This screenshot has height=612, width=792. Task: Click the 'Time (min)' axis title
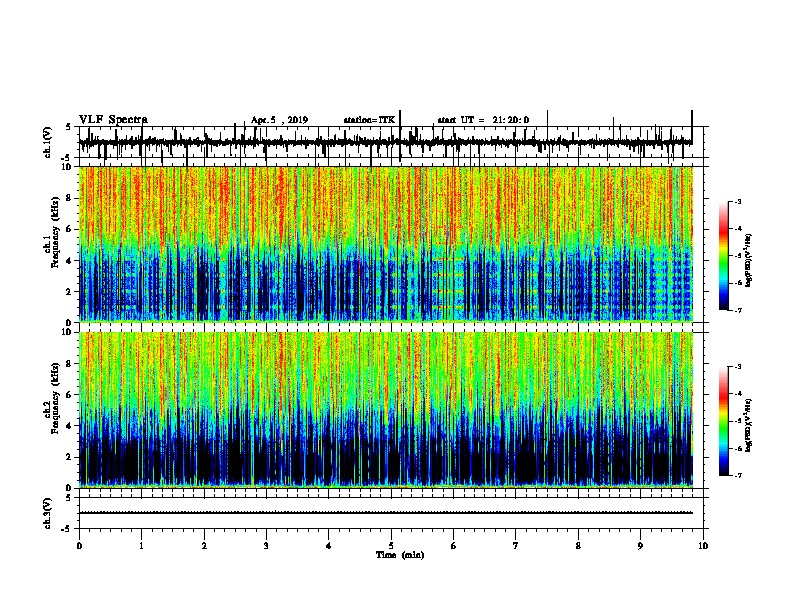400,555
